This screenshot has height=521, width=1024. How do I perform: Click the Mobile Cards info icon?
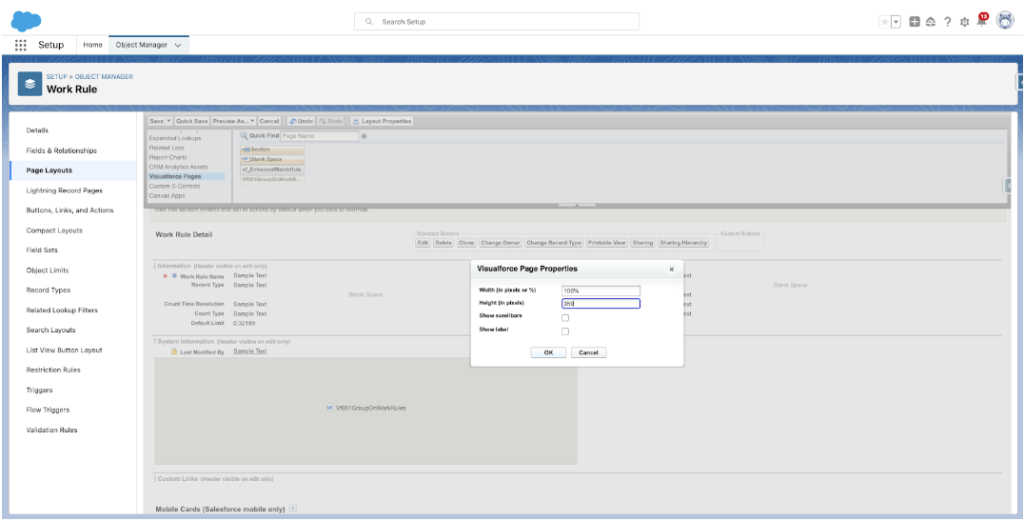pyautogui.click(x=293, y=509)
